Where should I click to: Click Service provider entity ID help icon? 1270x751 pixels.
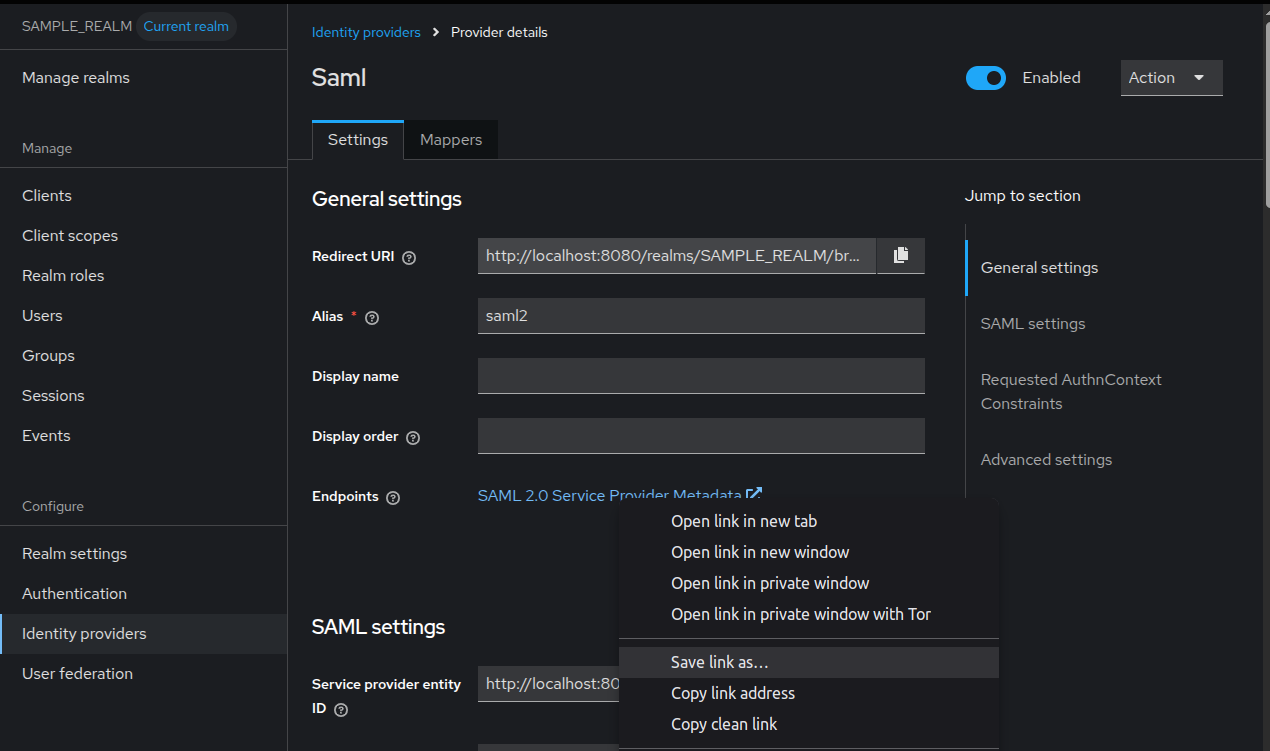[341, 710]
